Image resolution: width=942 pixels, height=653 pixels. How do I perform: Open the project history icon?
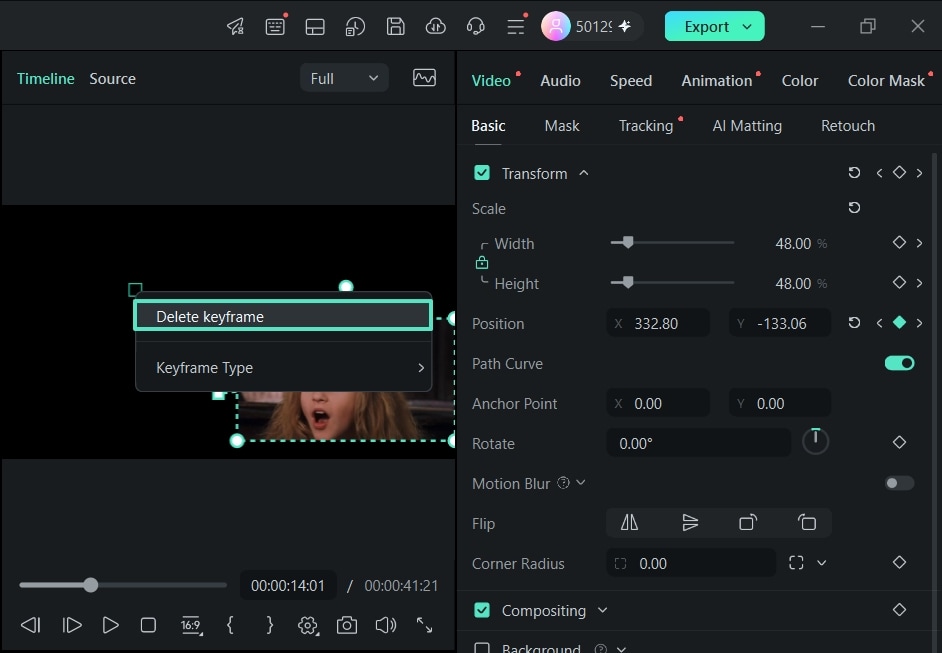(x=355, y=26)
